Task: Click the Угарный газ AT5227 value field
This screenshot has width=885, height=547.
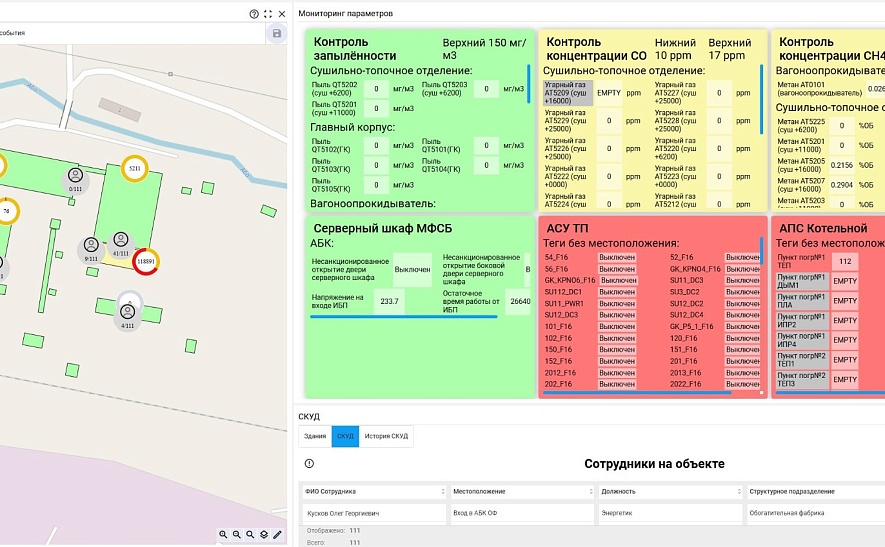Action: pyautogui.click(x=719, y=93)
